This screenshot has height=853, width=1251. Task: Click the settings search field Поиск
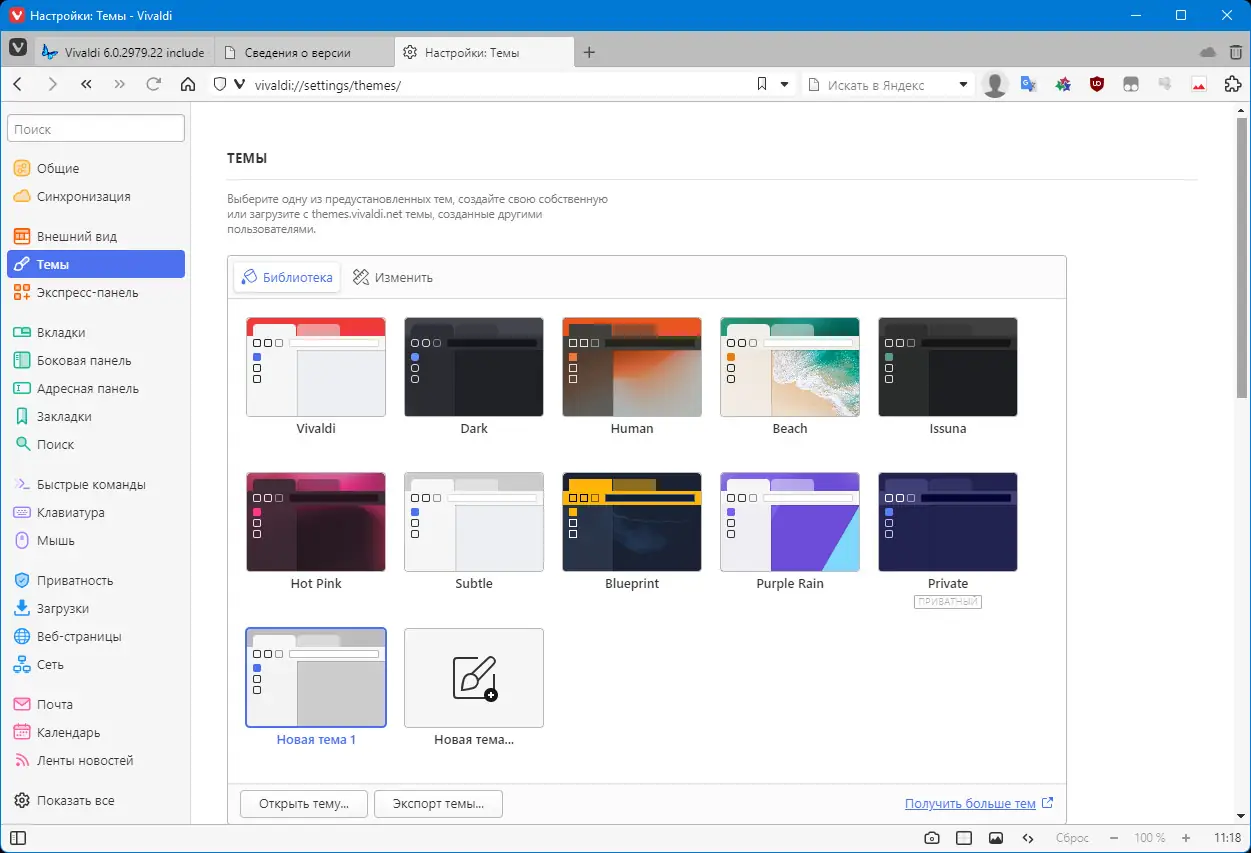pyautogui.click(x=96, y=129)
